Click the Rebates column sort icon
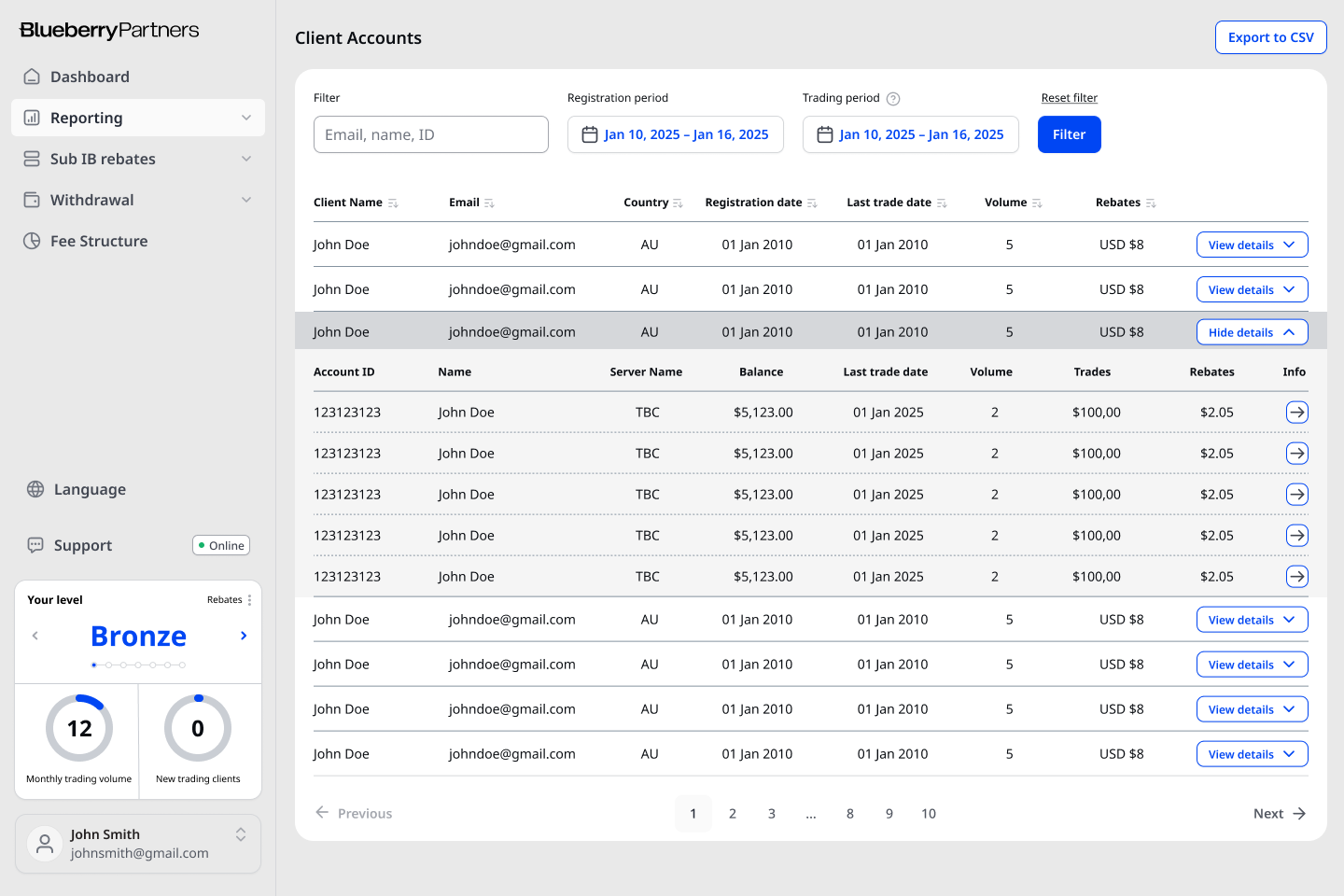Screen dimensions: 1344x896 tap(1151, 203)
